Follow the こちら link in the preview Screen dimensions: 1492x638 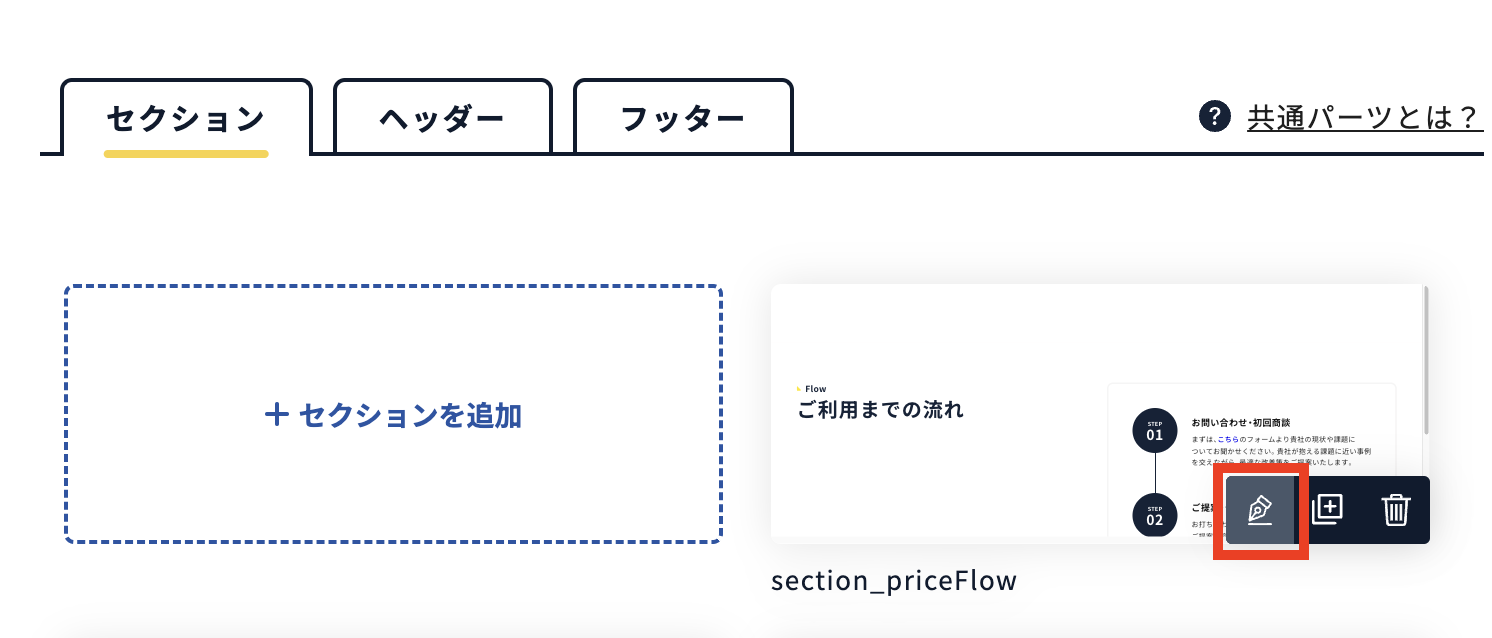(1227, 439)
